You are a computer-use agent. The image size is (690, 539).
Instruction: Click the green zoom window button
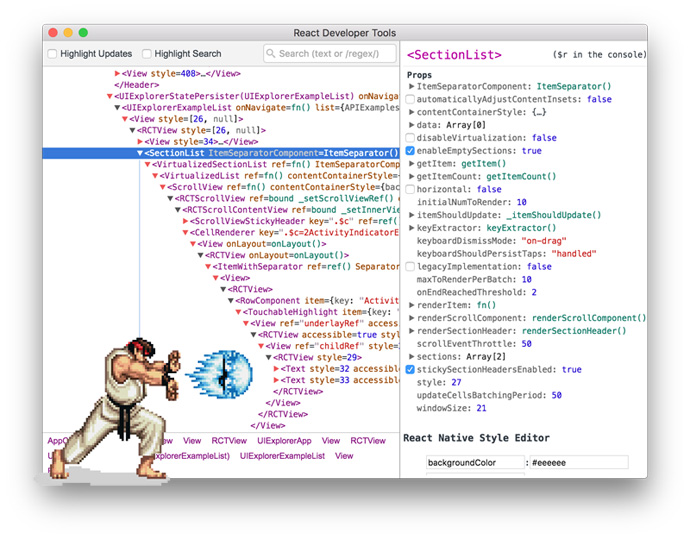(x=83, y=33)
